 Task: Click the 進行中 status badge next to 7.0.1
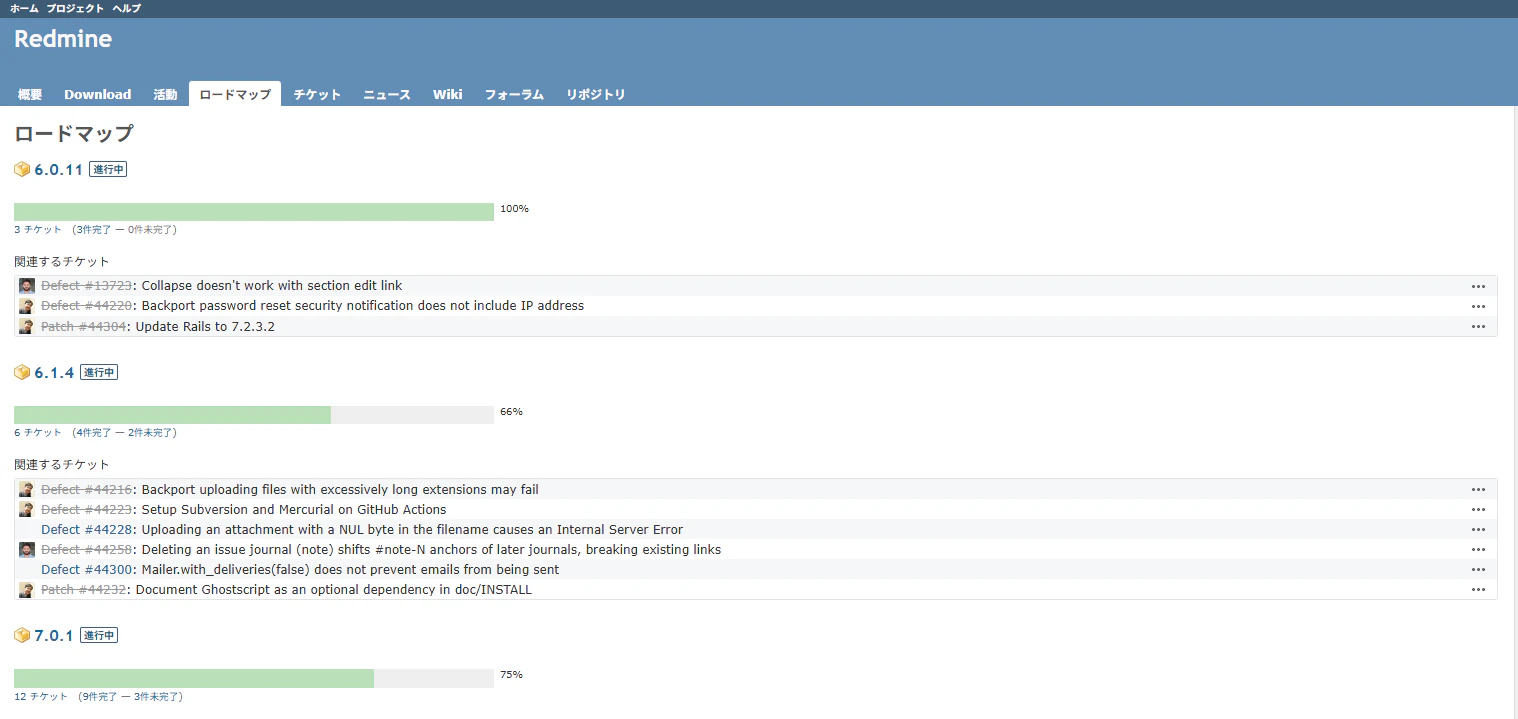pyautogui.click(x=99, y=635)
